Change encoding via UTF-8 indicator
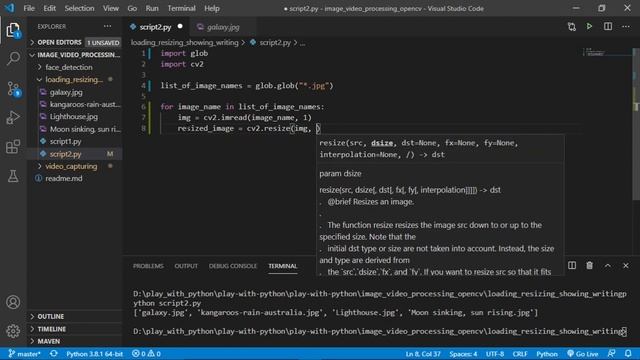This screenshot has height=360, width=640. [495, 354]
